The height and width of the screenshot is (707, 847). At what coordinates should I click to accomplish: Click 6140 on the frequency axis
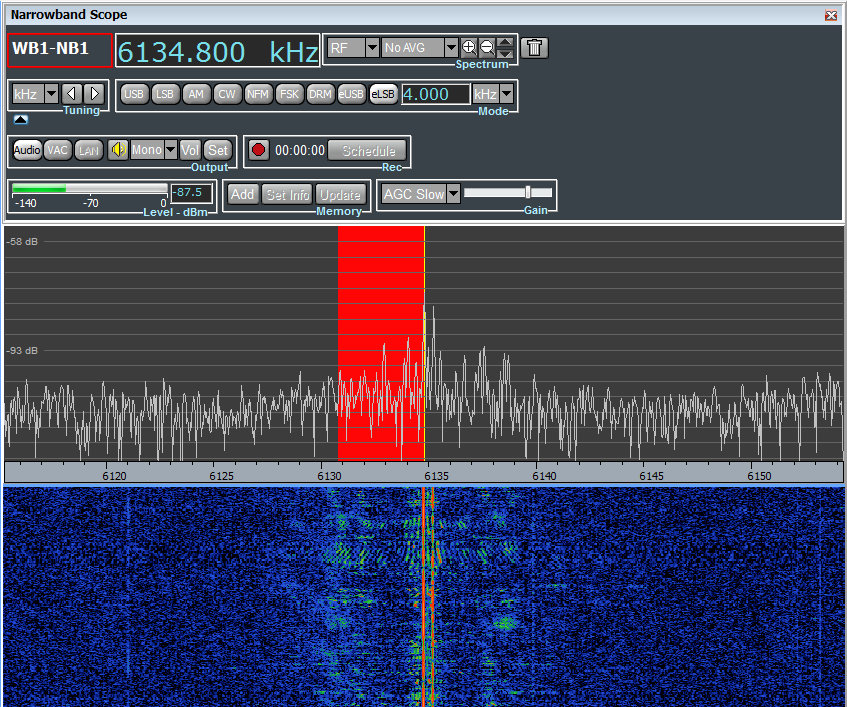[544, 476]
